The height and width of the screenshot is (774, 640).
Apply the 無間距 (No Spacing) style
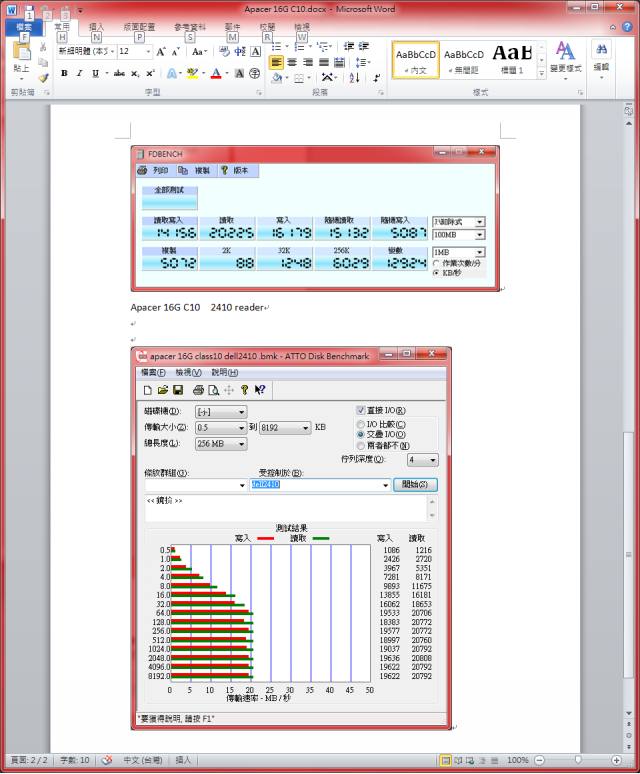[x=464, y=60]
